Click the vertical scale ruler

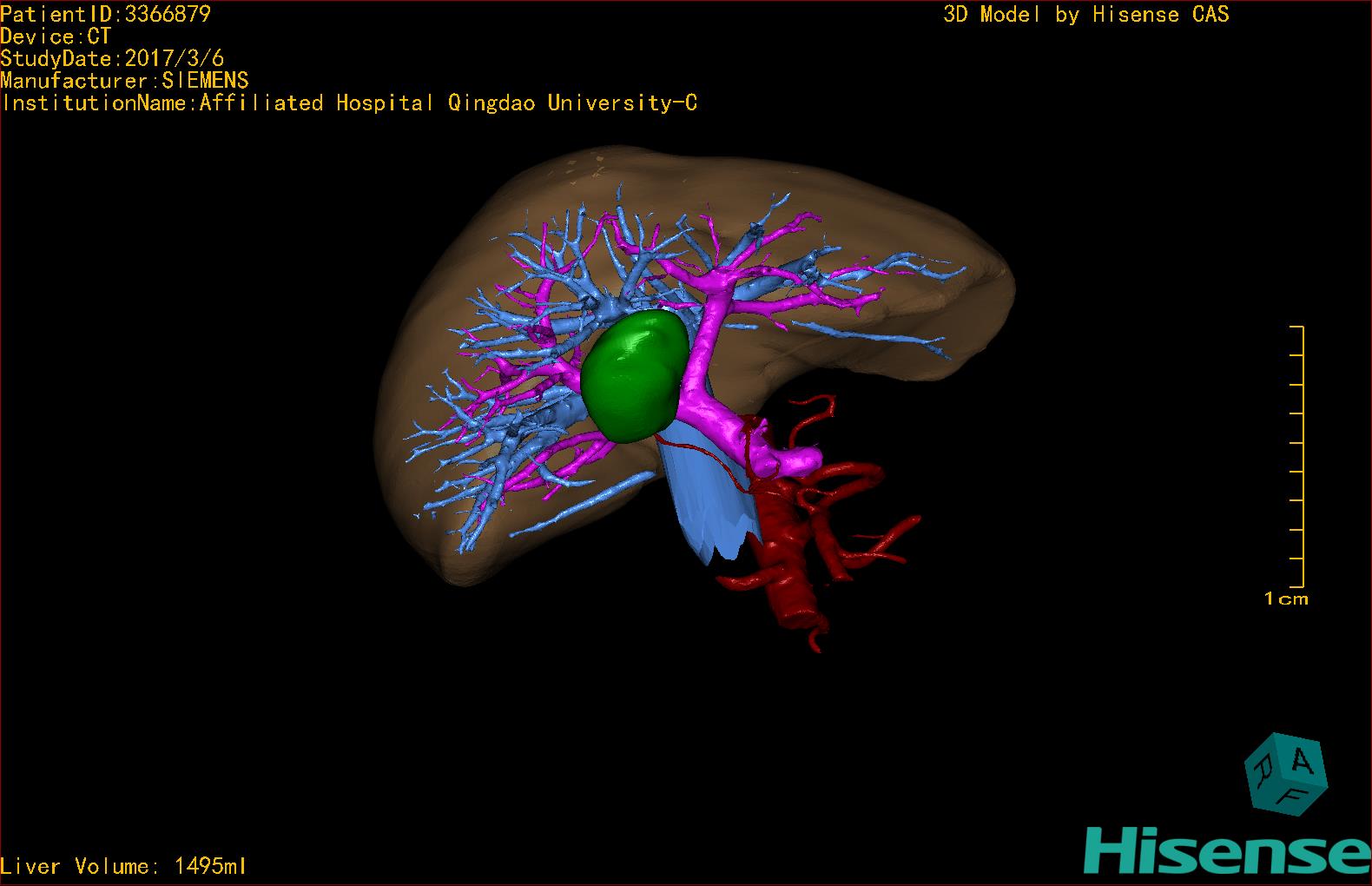[x=1297, y=457]
